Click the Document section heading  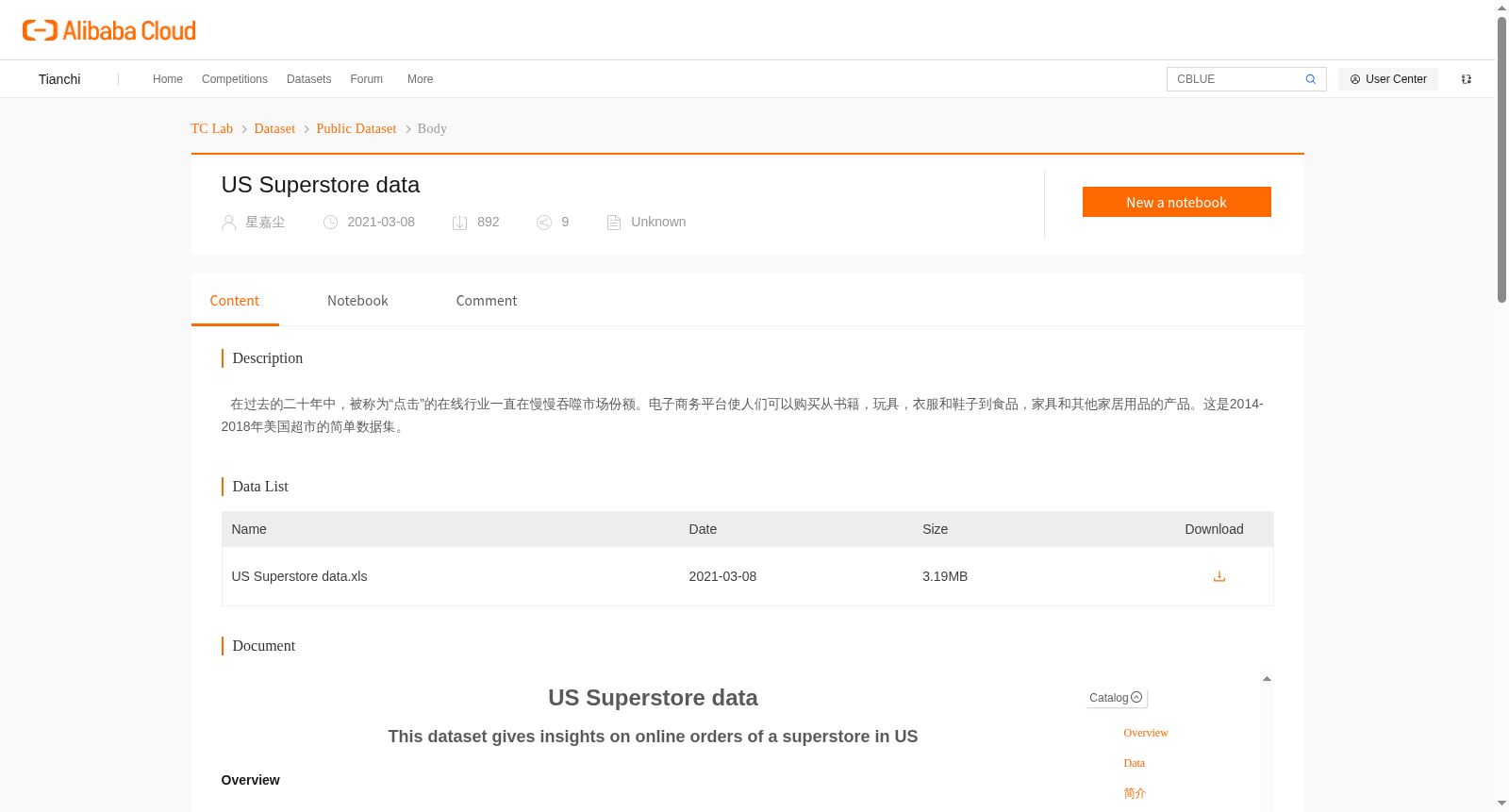pos(264,646)
